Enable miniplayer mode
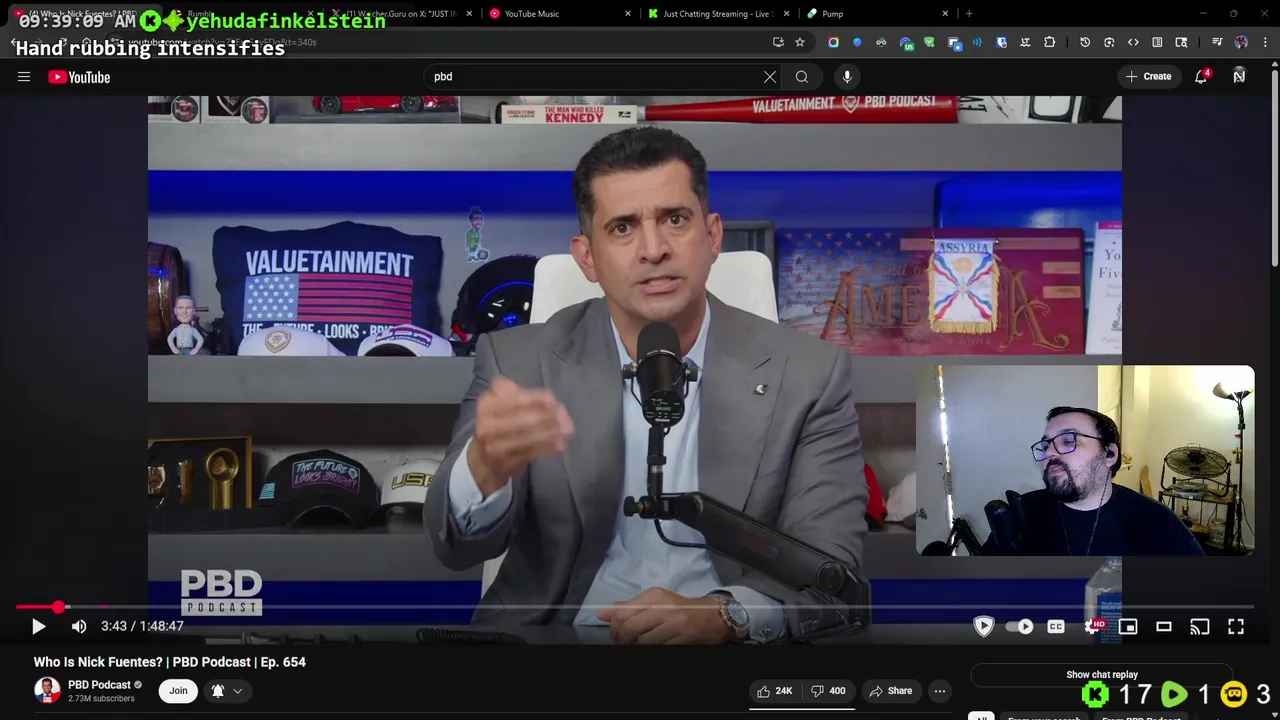Viewport: 1280px width, 720px height. pyautogui.click(x=1128, y=626)
